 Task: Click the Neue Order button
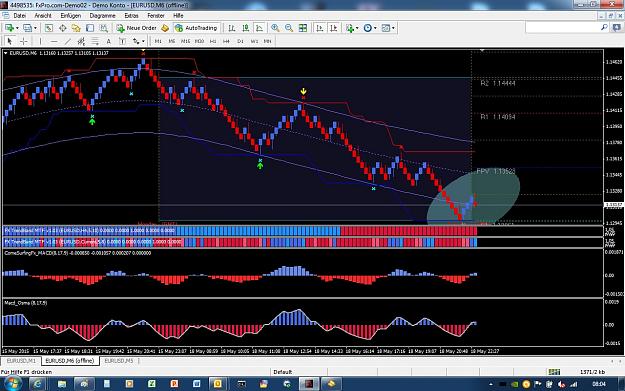(137, 28)
